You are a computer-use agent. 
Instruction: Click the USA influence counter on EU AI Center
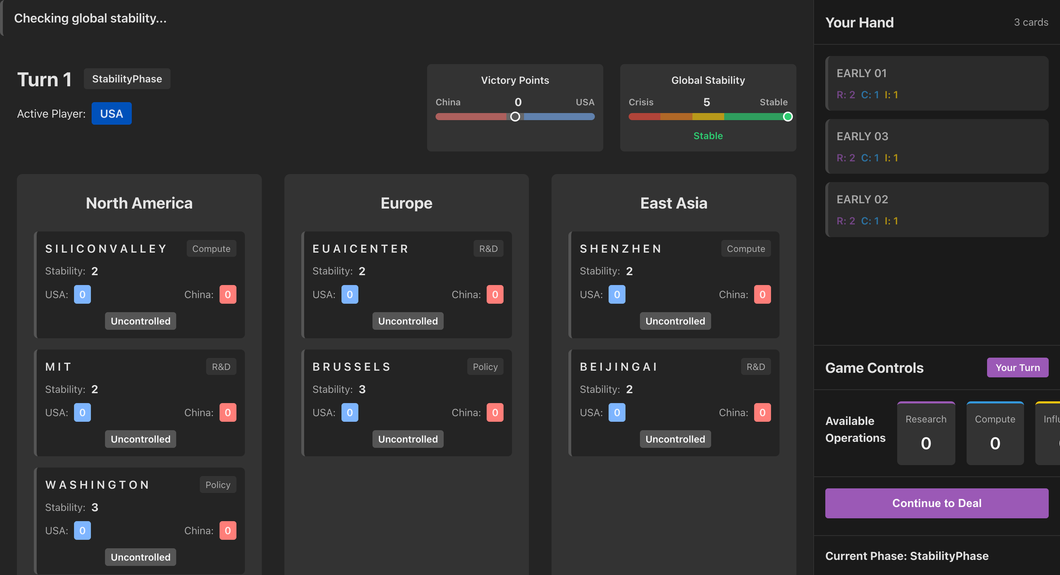pyautogui.click(x=350, y=295)
